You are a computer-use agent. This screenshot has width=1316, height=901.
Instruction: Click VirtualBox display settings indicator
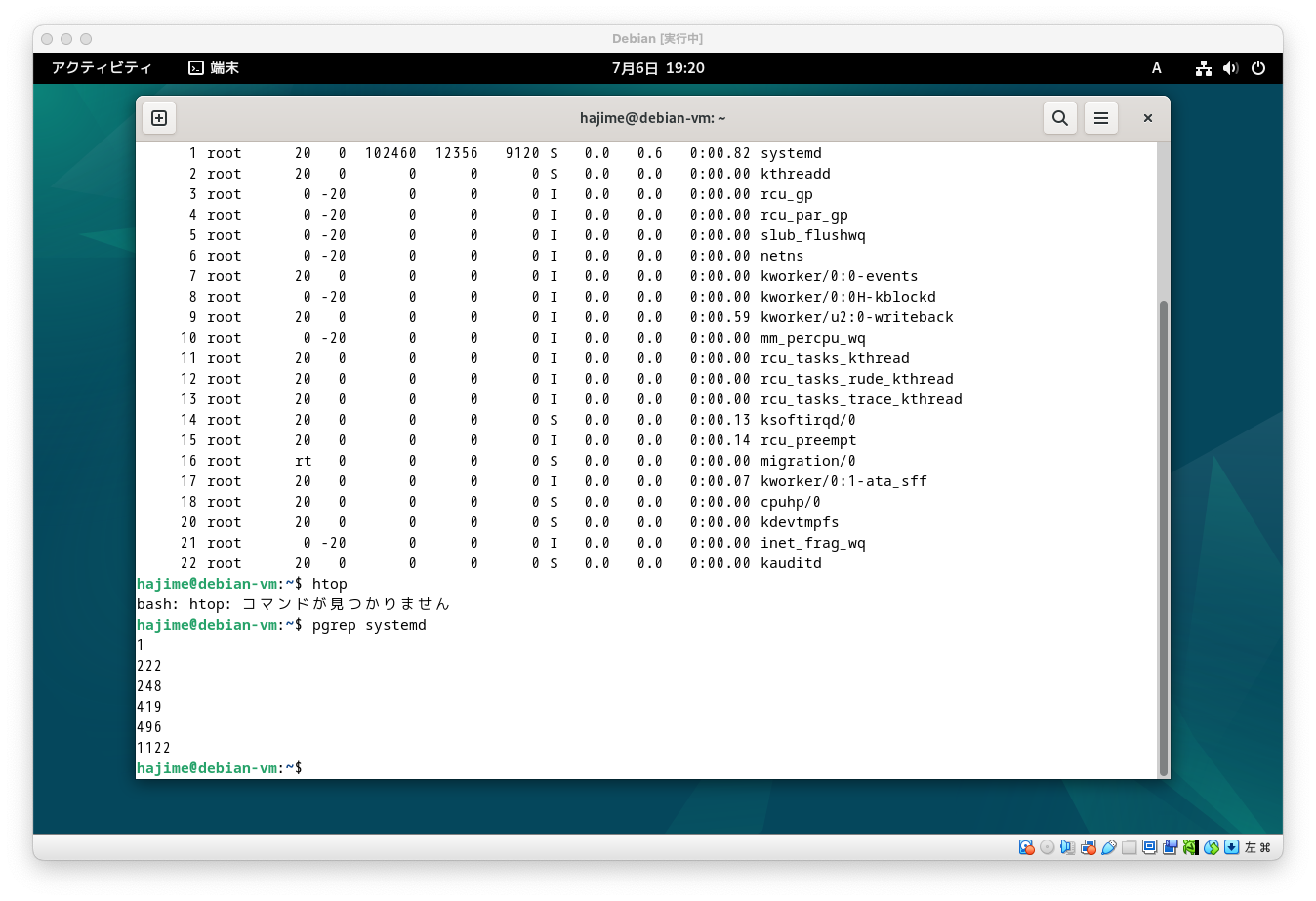pyautogui.click(x=1150, y=847)
